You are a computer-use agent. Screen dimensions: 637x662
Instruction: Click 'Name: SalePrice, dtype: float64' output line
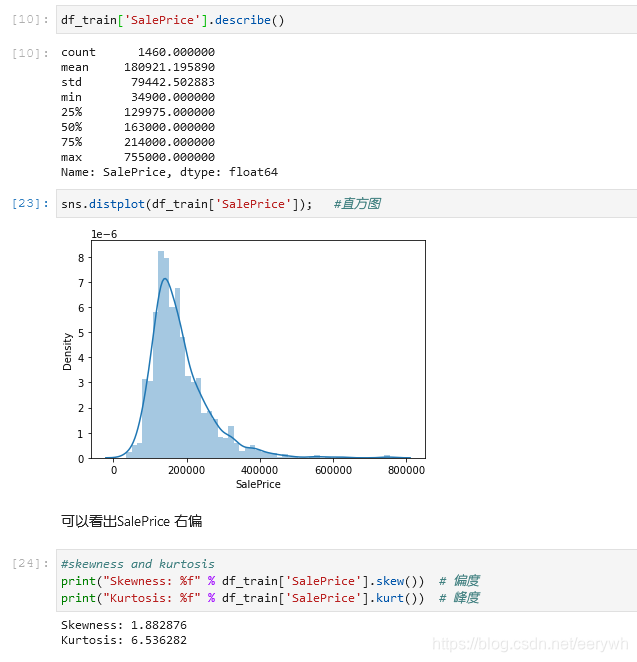click(169, 172)
